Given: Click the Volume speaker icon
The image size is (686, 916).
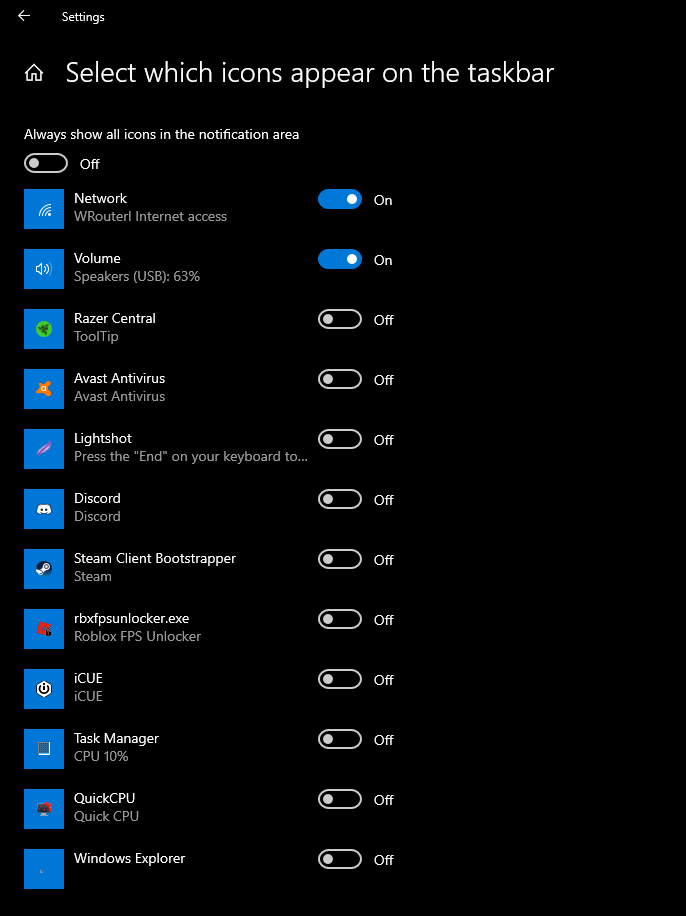Looking at the screenshot, I should point(44,269).
